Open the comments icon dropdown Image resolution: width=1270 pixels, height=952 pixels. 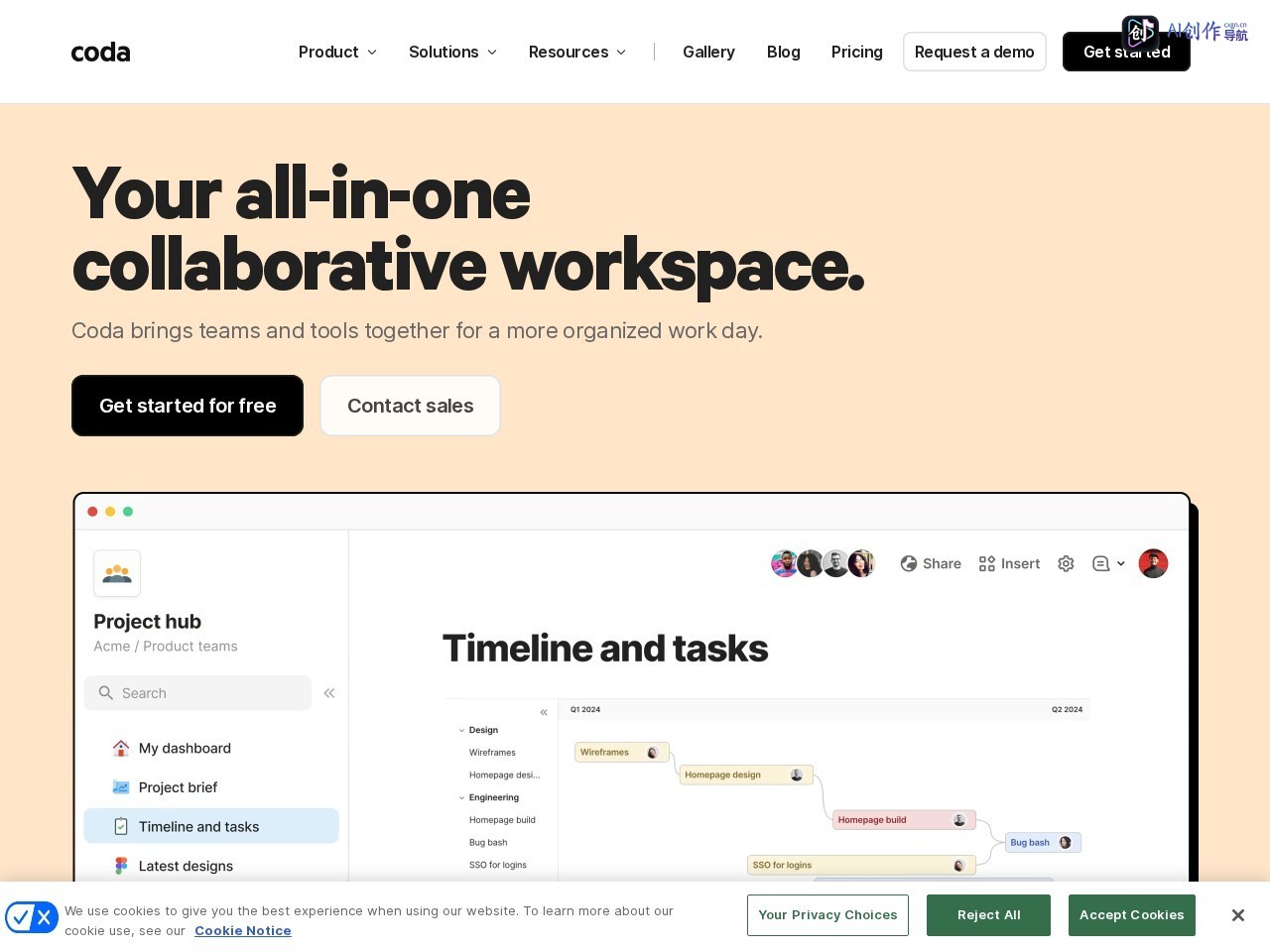pos(1108,563)
